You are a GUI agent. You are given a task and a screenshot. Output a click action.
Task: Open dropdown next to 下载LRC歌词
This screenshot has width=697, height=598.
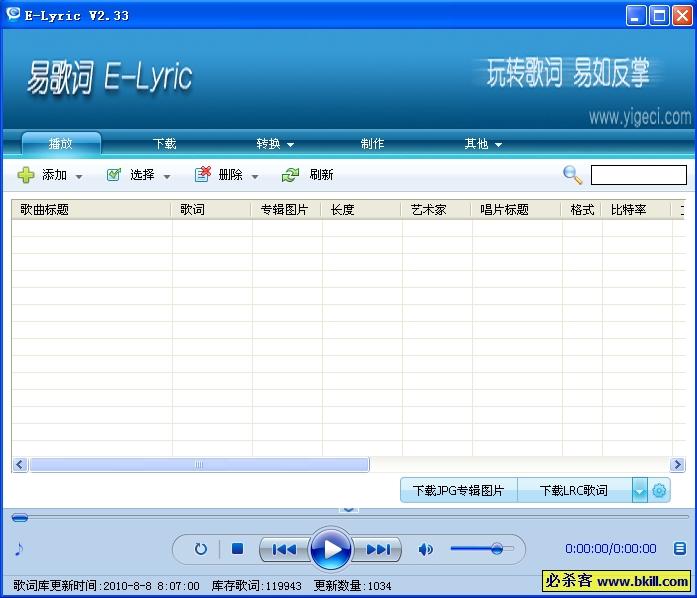640,490
